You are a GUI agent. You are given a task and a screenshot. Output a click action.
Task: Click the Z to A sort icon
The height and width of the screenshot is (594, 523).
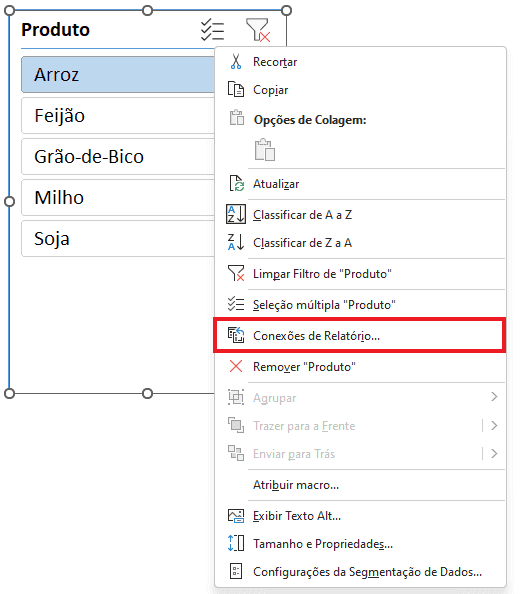tap(236, 242)
